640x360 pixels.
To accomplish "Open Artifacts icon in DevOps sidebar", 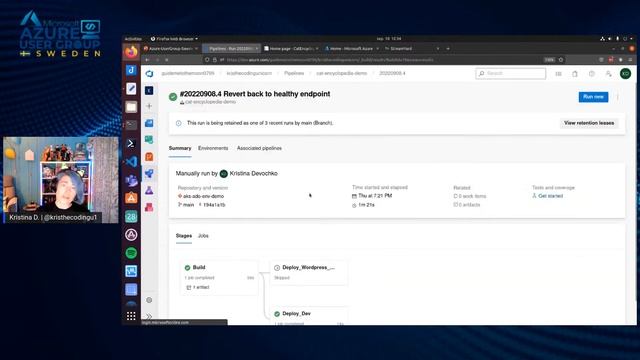I will [x=149, y=207].
